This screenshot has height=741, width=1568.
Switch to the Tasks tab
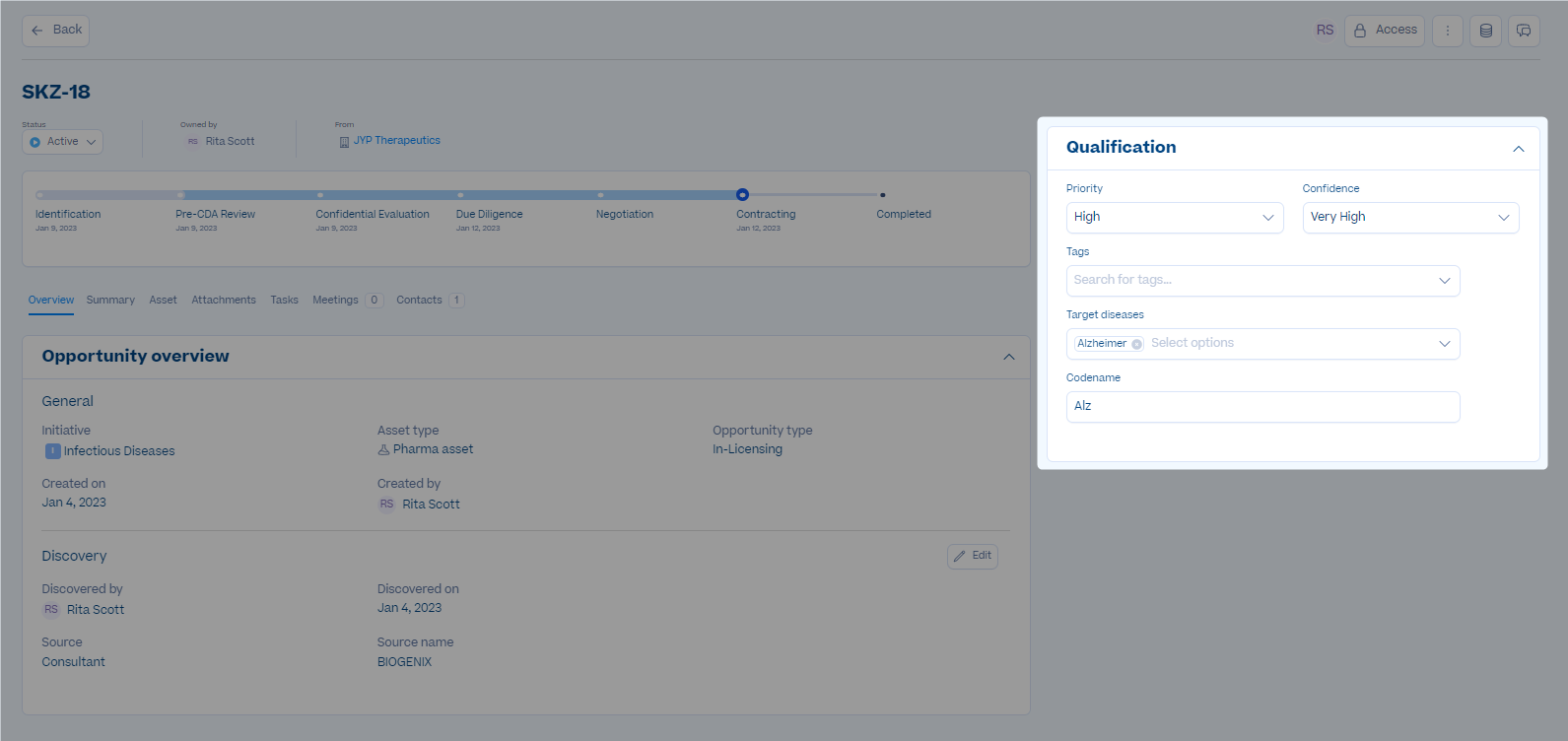[285, 300]
